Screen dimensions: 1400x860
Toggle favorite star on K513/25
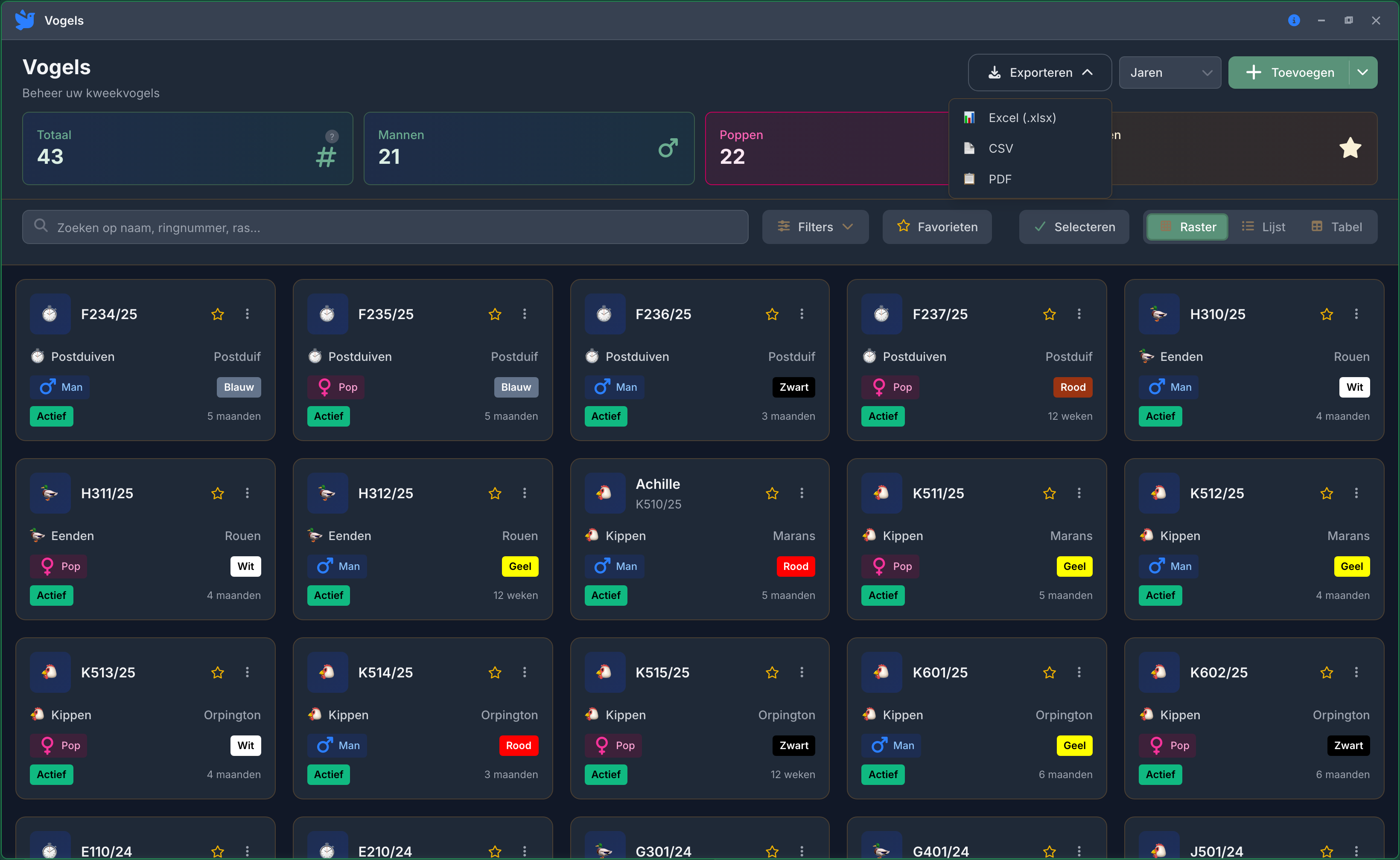coord(217,672)
